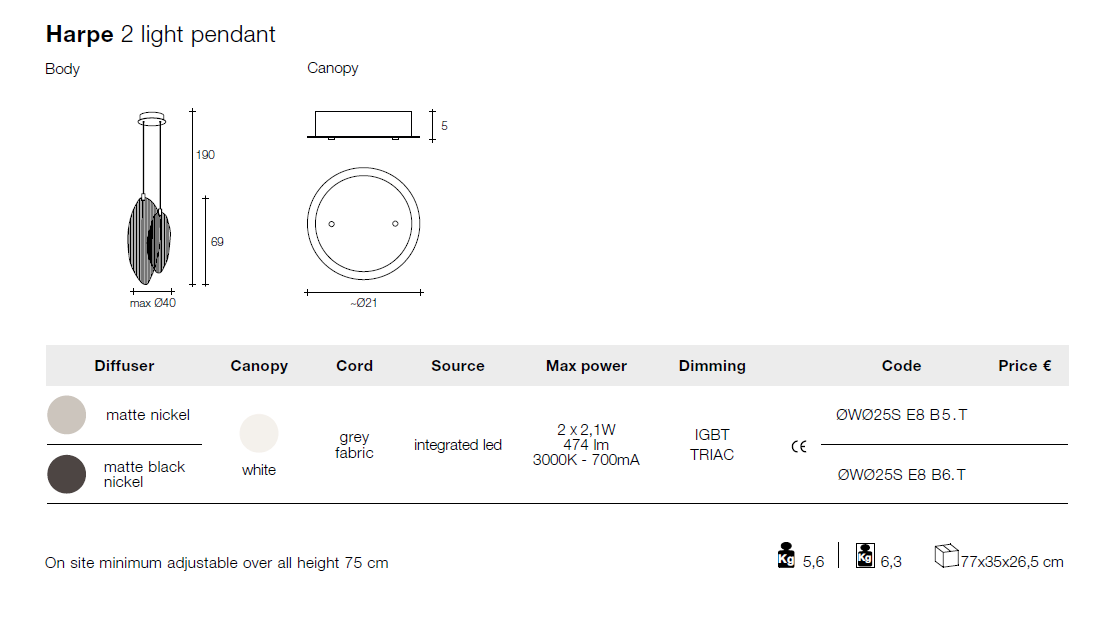This screenshot has height=621, width=1095.
Task: Click the IGBT TRIAC dimming text
Action: pyautogui.click(x=713, y=445)
